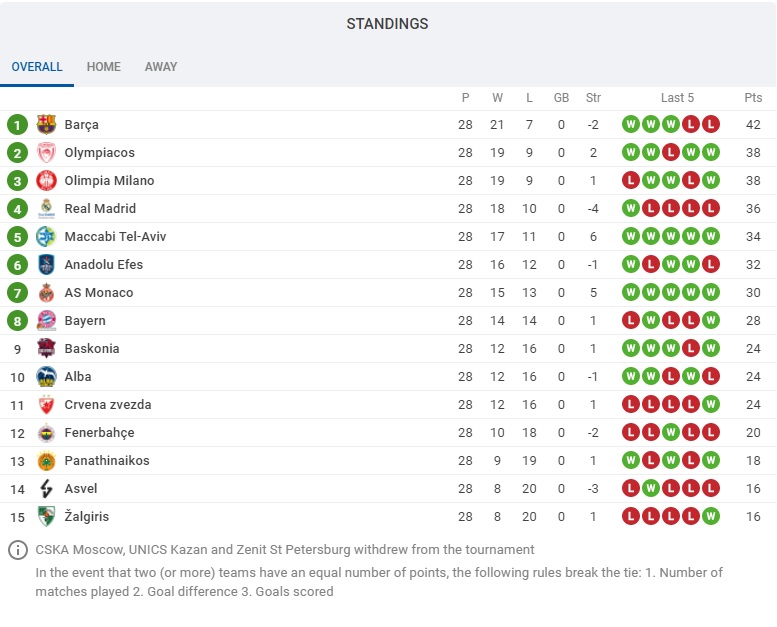The image size is (777, 627).
Task: Click the Alba team logo
Action: point(46,377)
